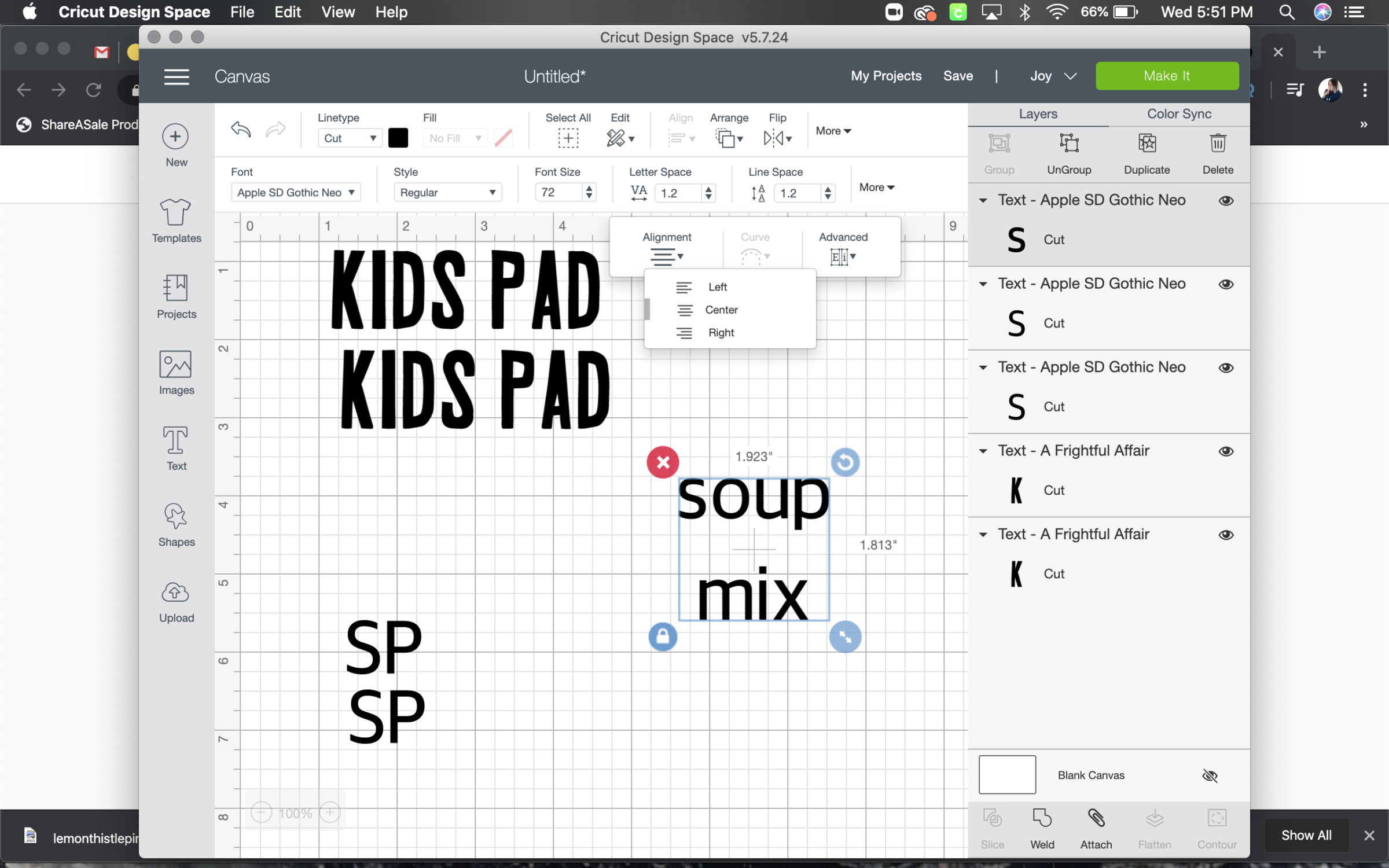Open the Linetype Cut dropdown
The height and width of the screenshot is (868, 1389).
pos(350,138)
